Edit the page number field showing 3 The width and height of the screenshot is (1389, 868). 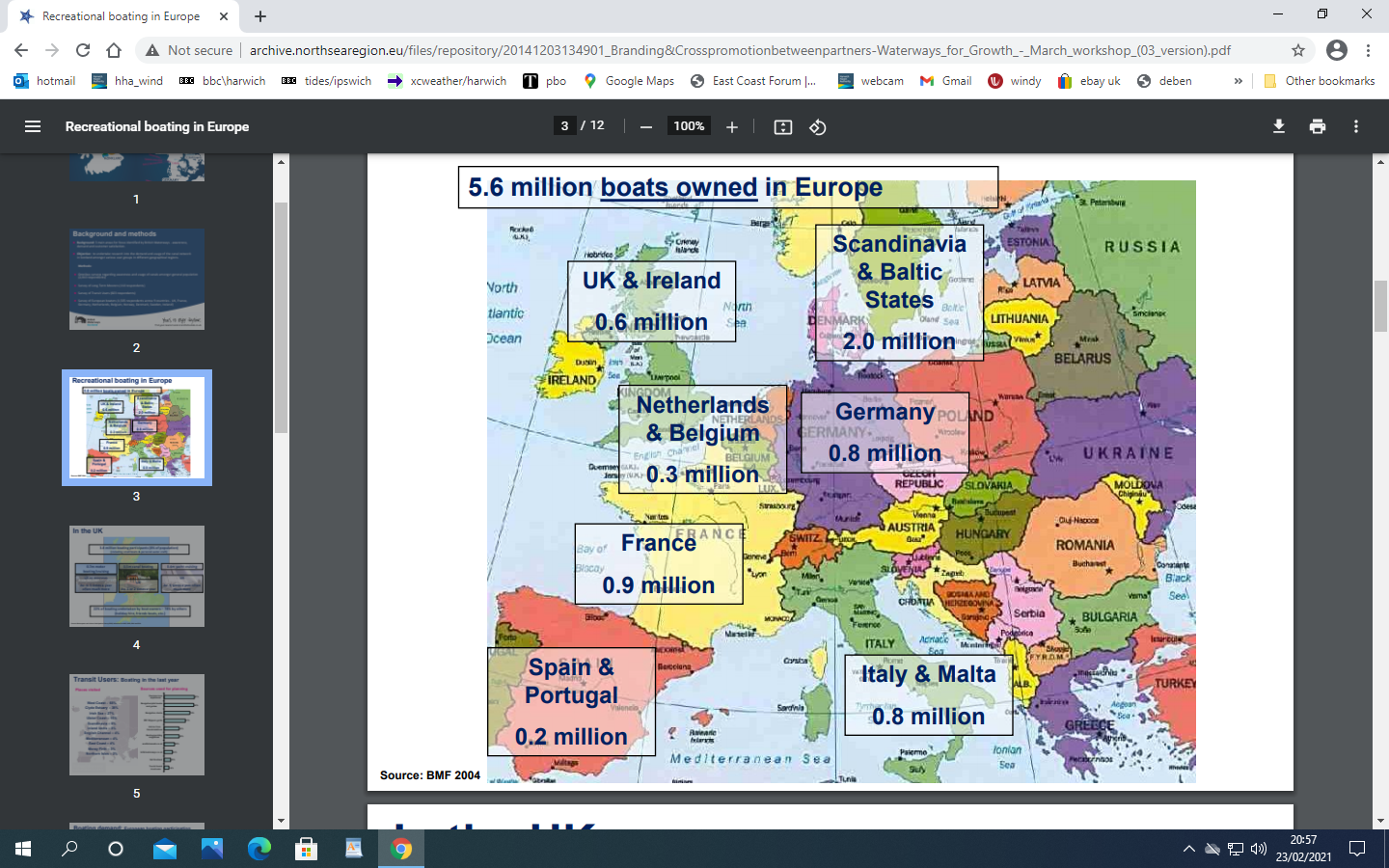click(565, 125)
